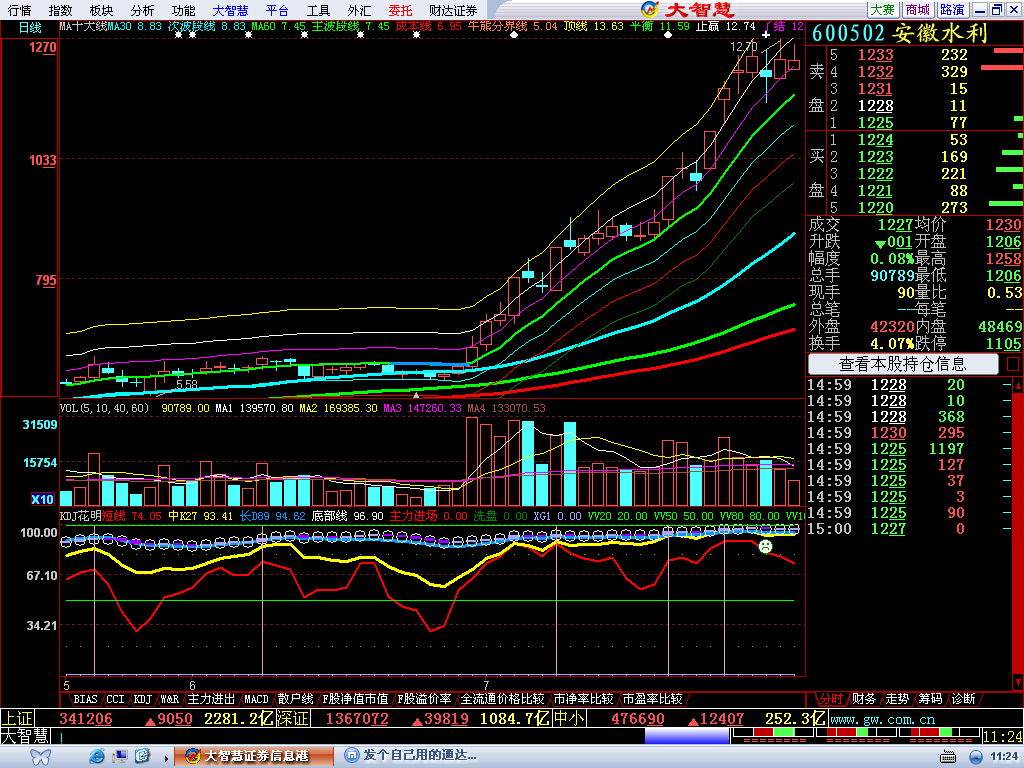The height and width of the screenshot is (768, 1024).
Task: Open the 外汇 menu
Action: click(x=359, y=10)
